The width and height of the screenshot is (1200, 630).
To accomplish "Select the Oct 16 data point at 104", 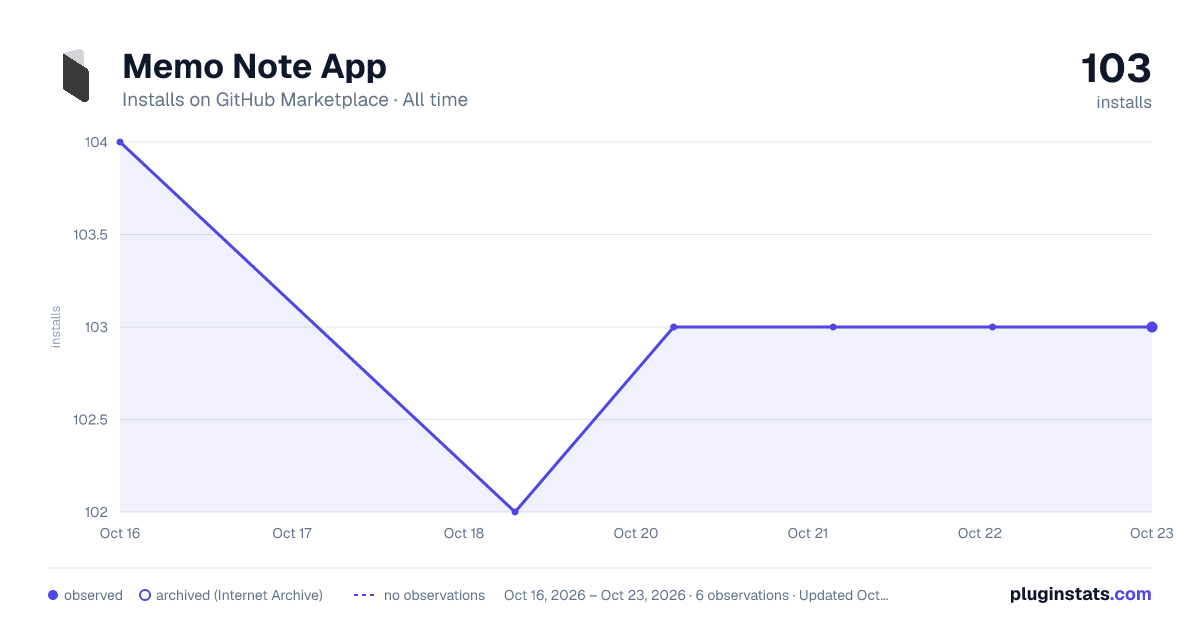I will (120, 142).
